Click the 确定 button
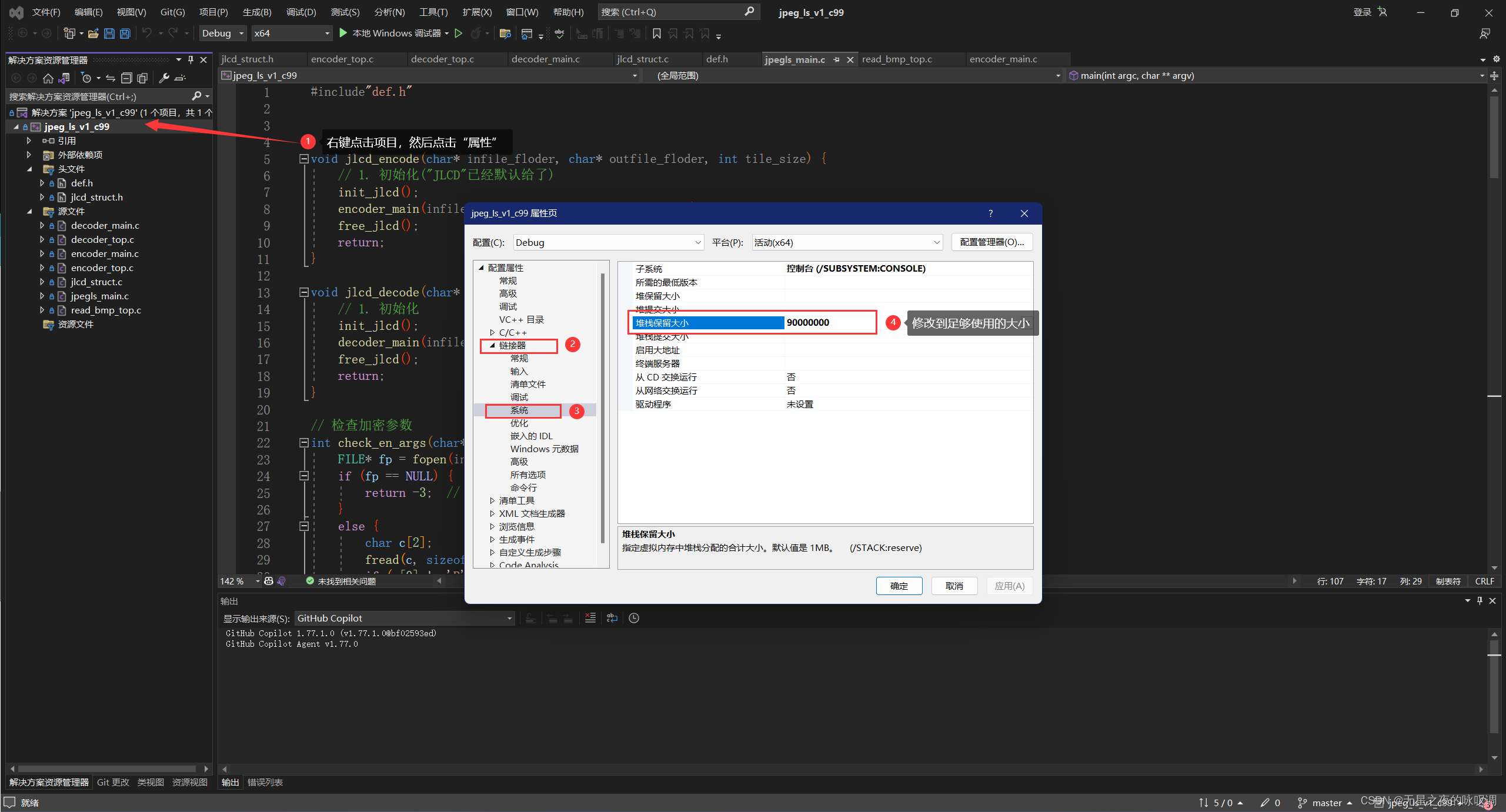This screenshot has width=1506, height=812. point(899,586)
